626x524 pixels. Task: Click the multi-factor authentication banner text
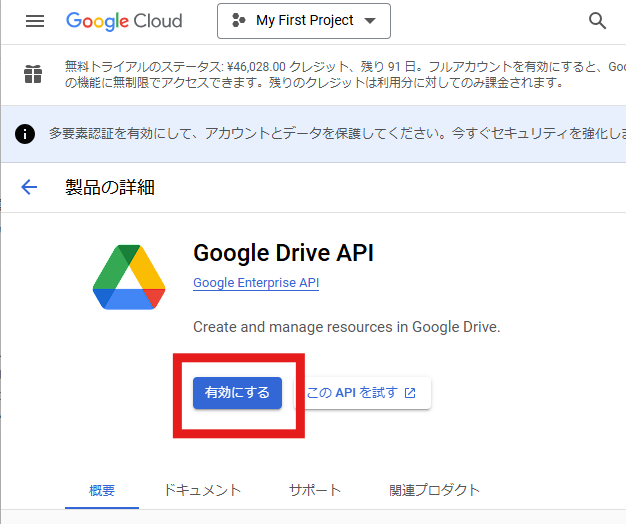(337, 134)
